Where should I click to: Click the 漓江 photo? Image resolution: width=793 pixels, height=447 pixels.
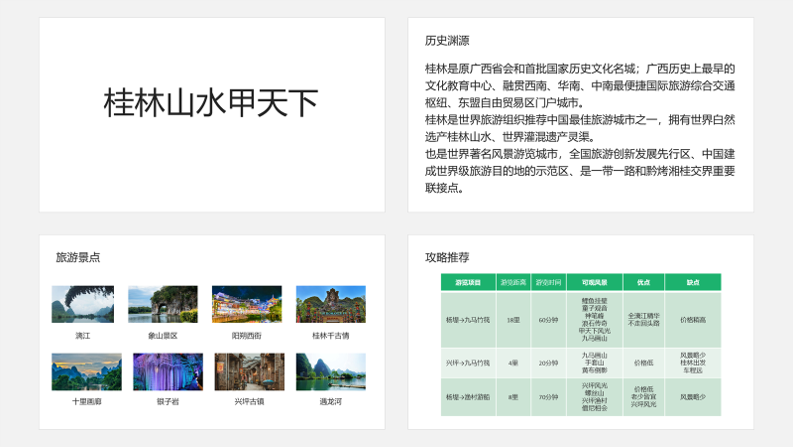[83, 304]
